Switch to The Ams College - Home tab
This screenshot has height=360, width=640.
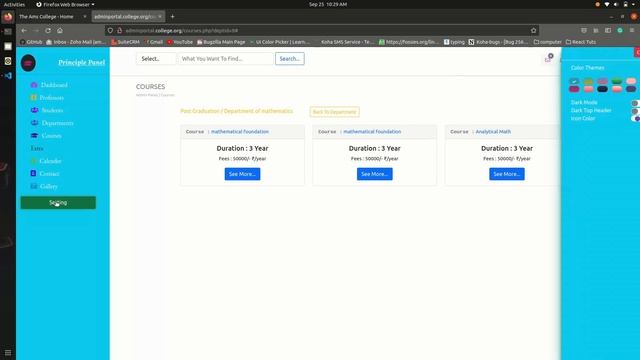52,17
